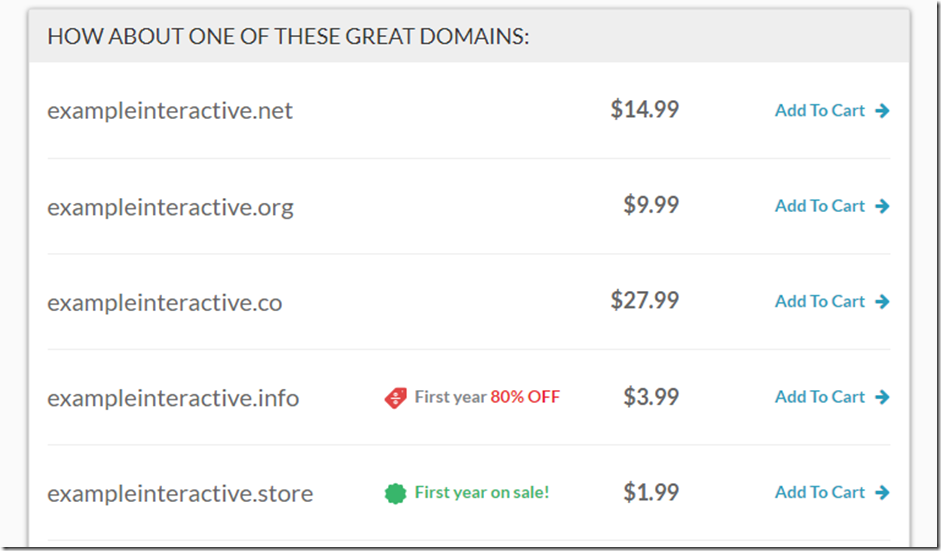Click arrow icon in exampleinteractive.co row

pyautogui.click(x=882, y=302)
